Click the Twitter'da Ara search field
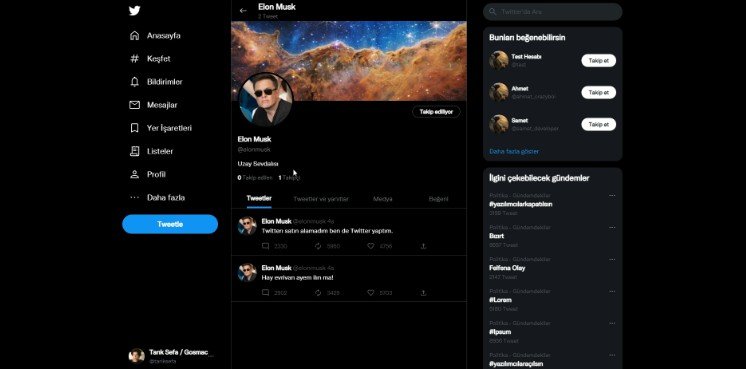This screenshot has height=369, width=746. coord(552,11)
